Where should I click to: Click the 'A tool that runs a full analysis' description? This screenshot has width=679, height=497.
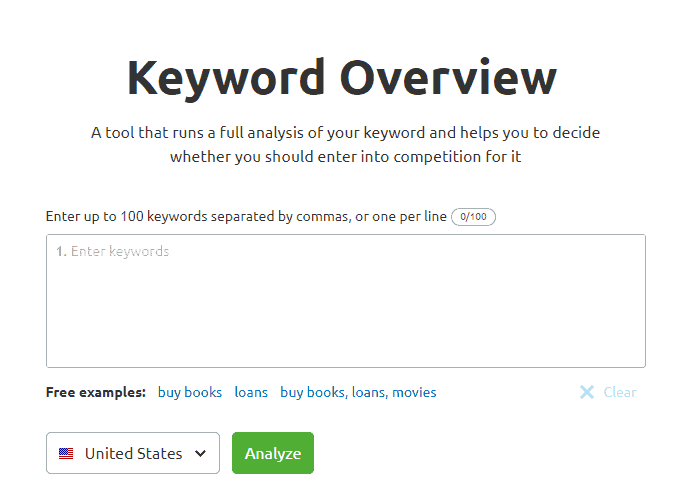[345, 145]
